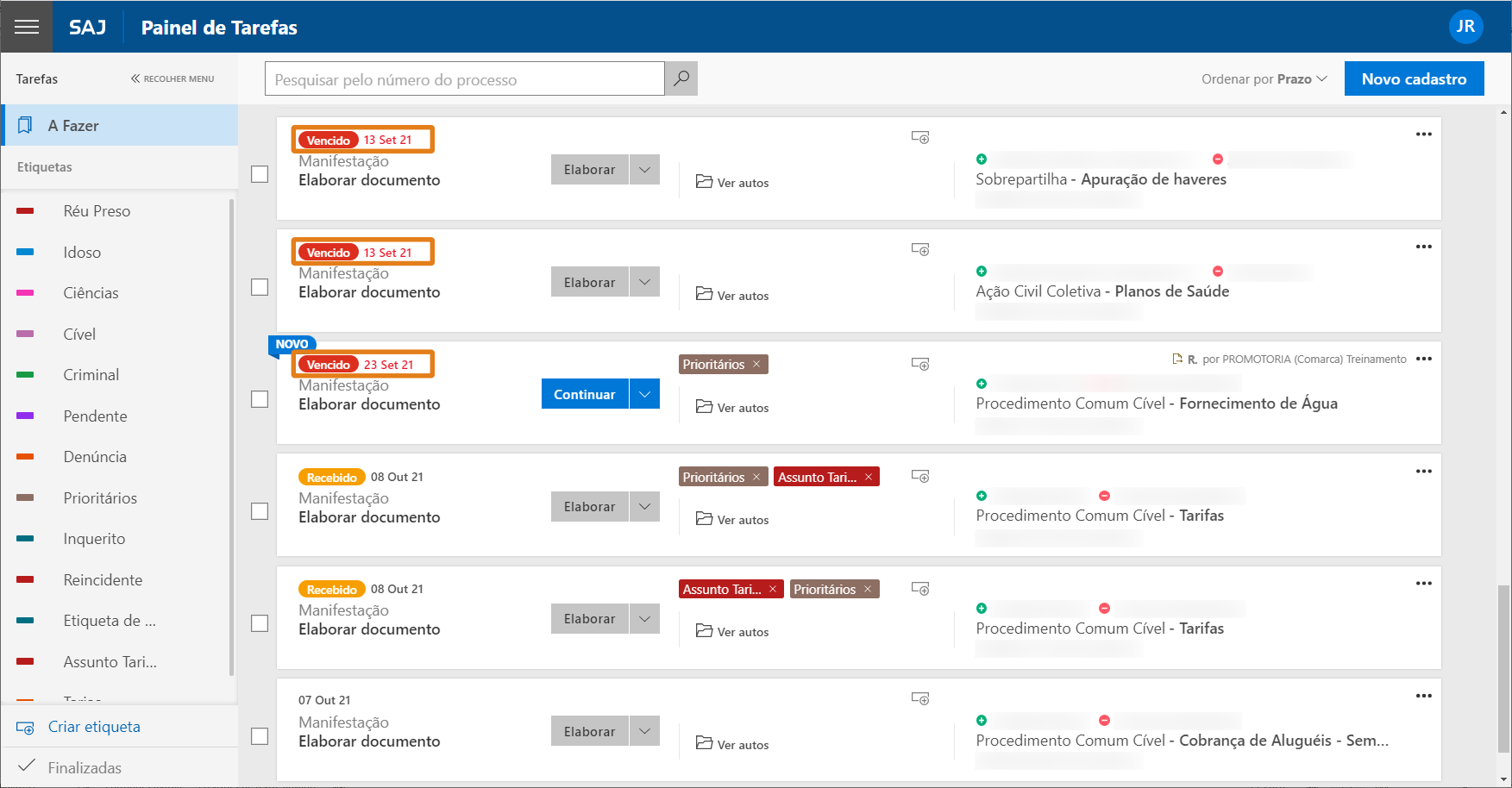Open the dropdown arrow beside Continuar
This screenshot has height=788, width=1512.
pos(644,394)
